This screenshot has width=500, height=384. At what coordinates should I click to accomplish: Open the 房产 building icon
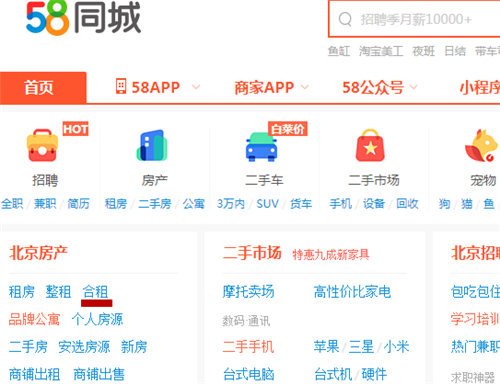pos(152,146)
